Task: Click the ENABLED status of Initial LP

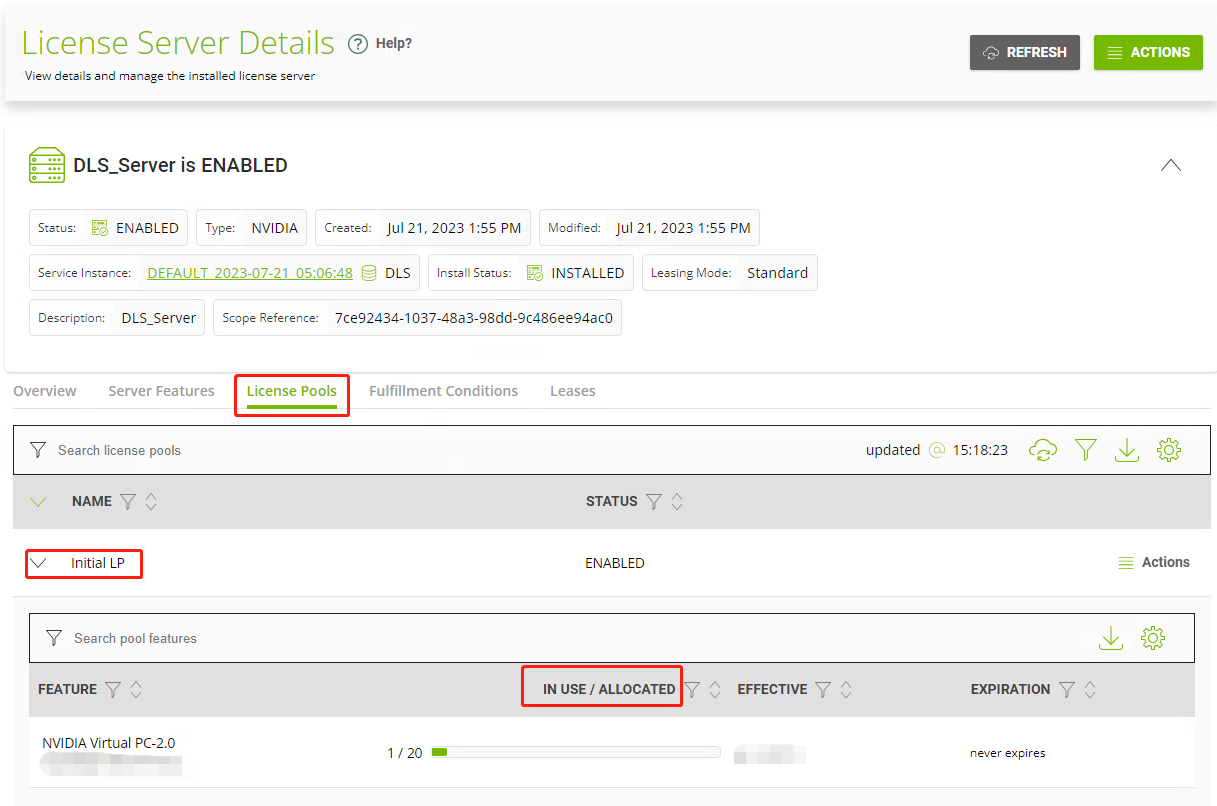Action: [x=615, y=563]
